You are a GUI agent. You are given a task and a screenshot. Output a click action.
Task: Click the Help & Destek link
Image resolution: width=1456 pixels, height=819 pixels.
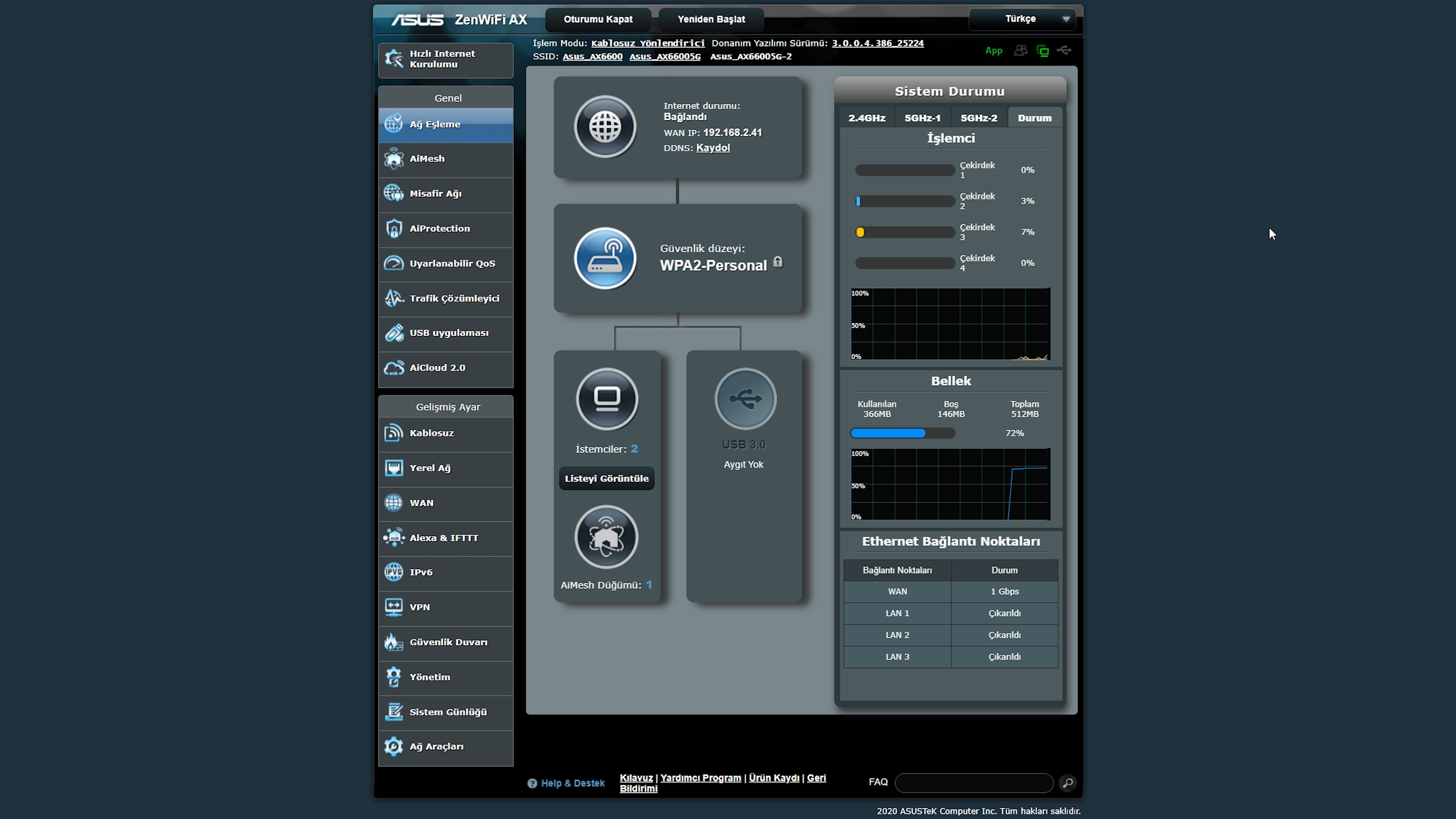573,783
